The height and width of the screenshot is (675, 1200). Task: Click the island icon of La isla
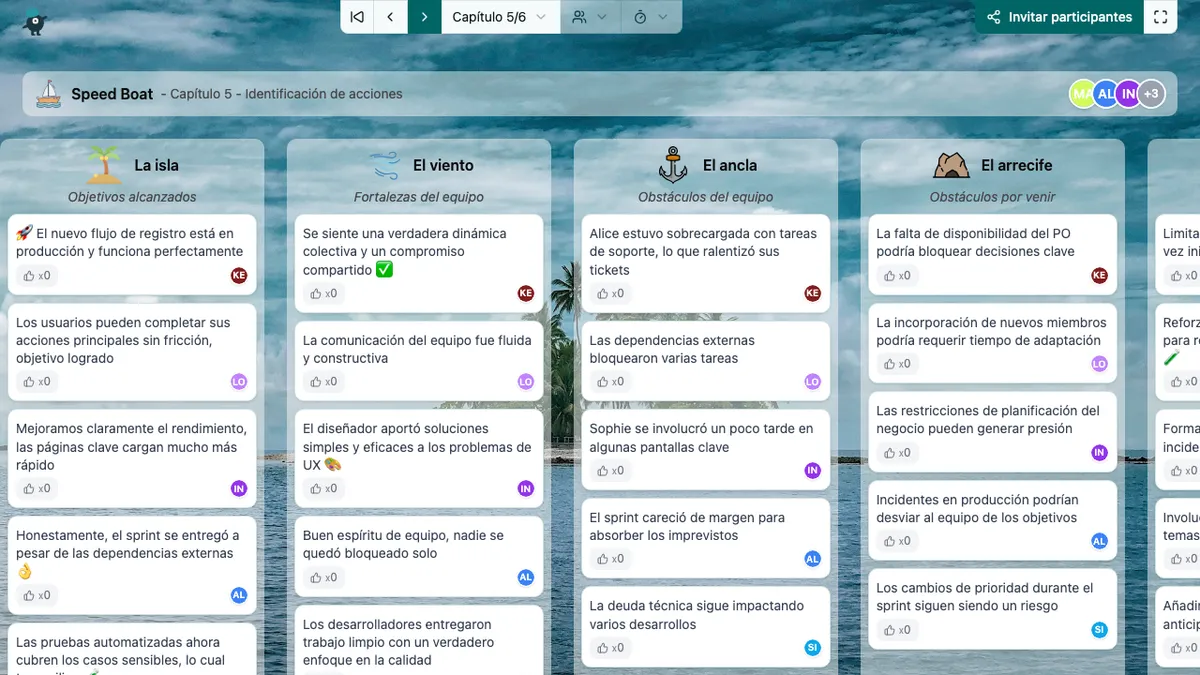tap(104, 165)
